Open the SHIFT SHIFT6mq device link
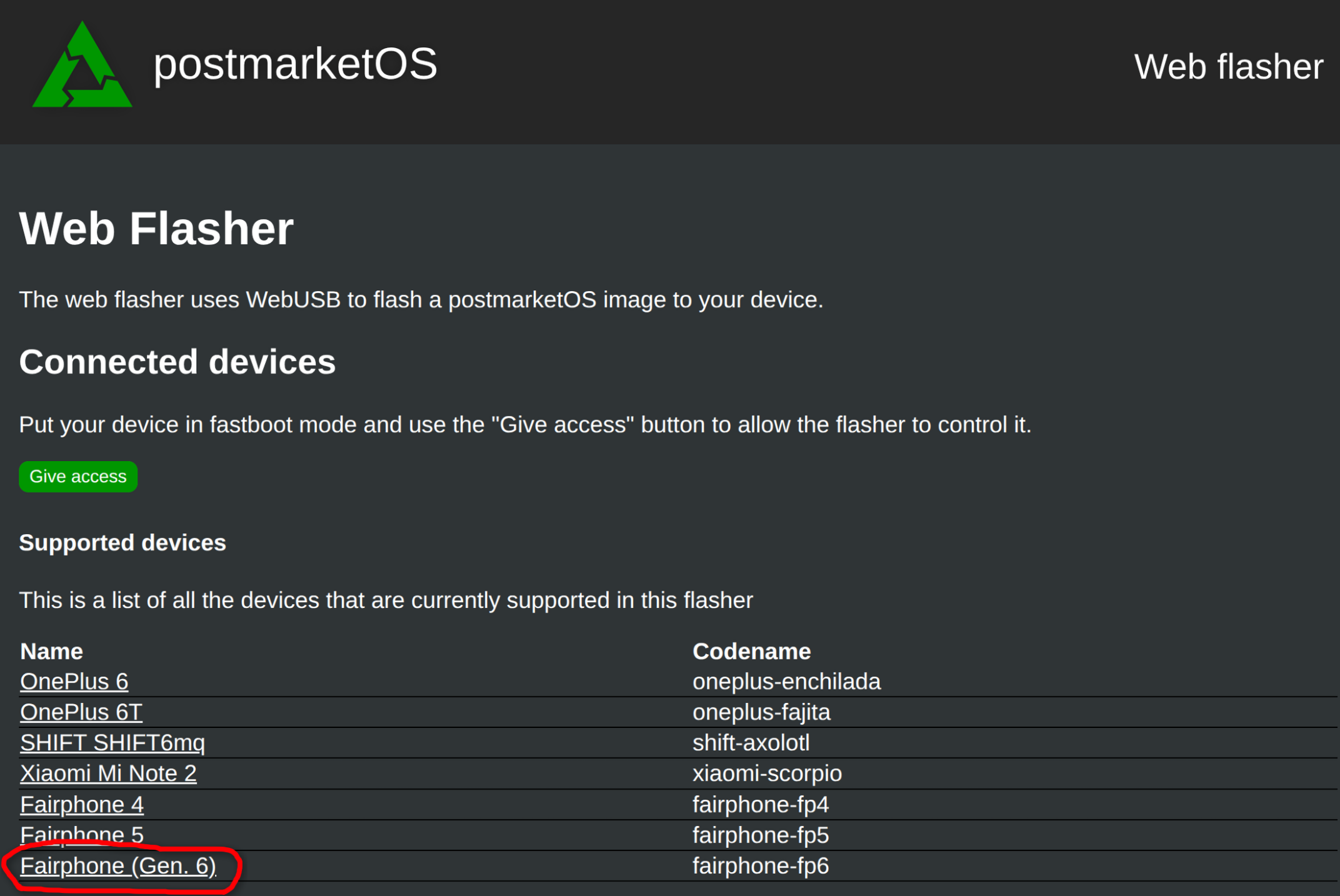The height and width of the screenshot is (896, 1340). point(112,742)
